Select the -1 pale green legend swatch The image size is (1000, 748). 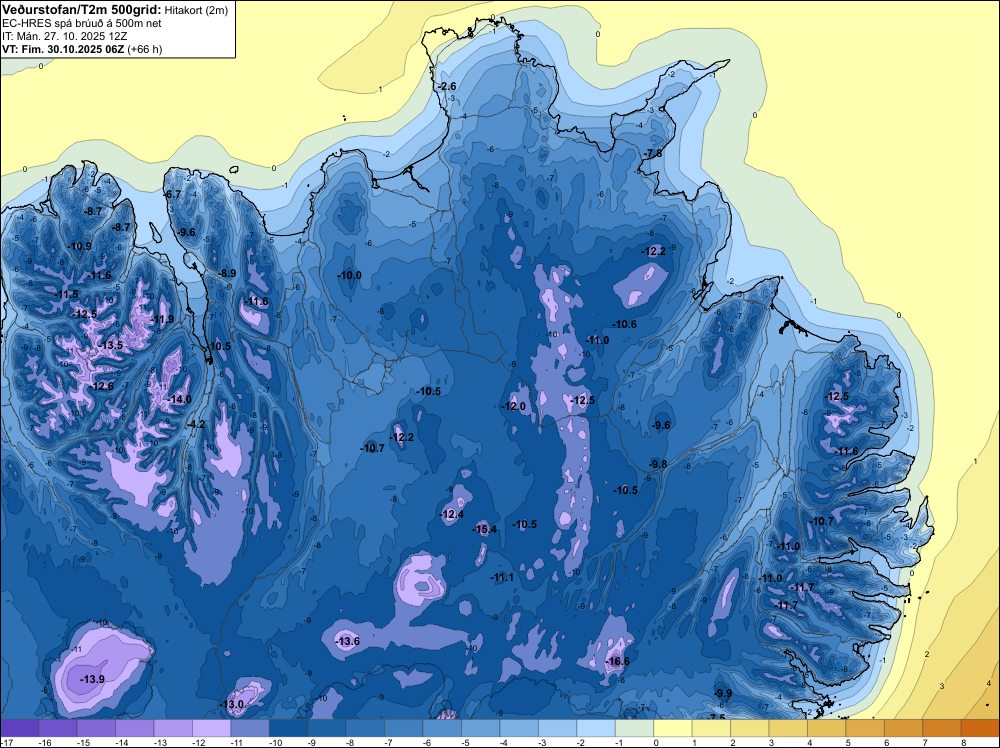click(x=635, y=728)
